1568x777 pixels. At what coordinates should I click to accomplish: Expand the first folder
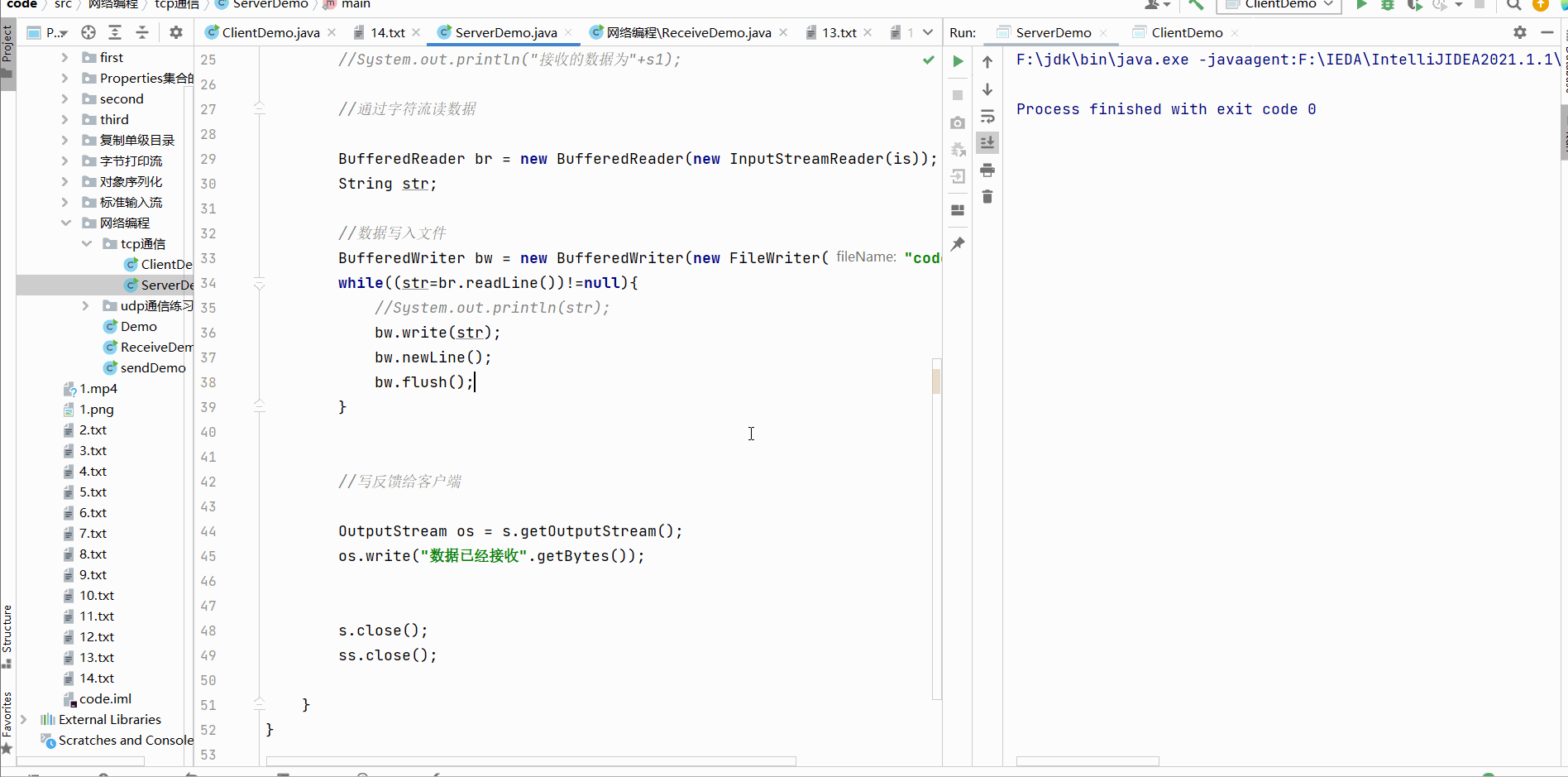(x=65, y=57)
